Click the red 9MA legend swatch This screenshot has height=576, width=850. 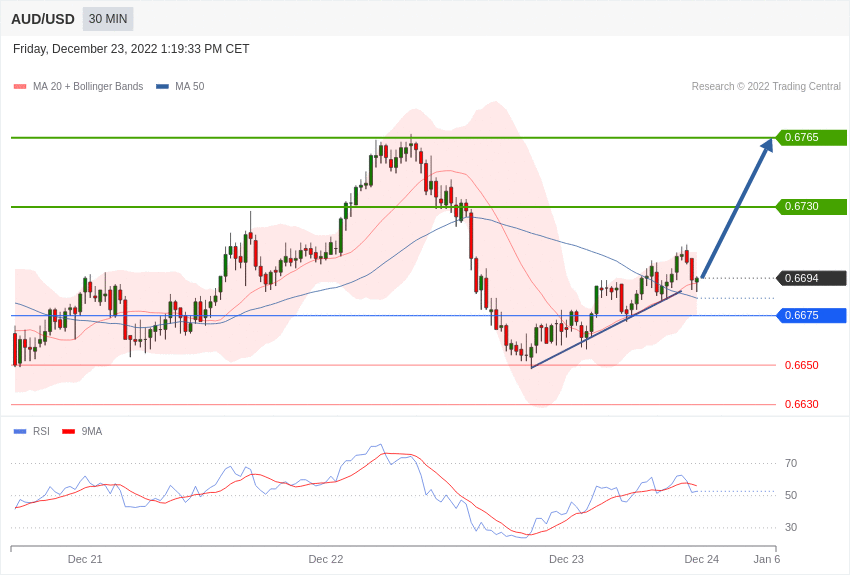[69, 431]
